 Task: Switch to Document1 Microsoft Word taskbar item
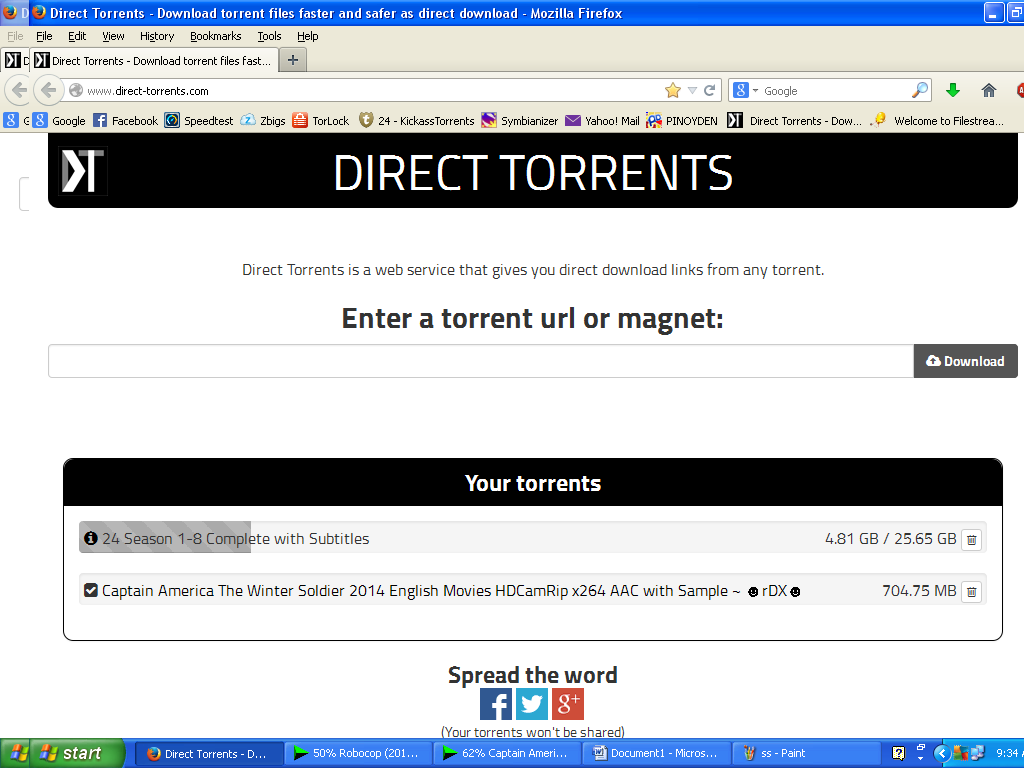click(656, 754)
